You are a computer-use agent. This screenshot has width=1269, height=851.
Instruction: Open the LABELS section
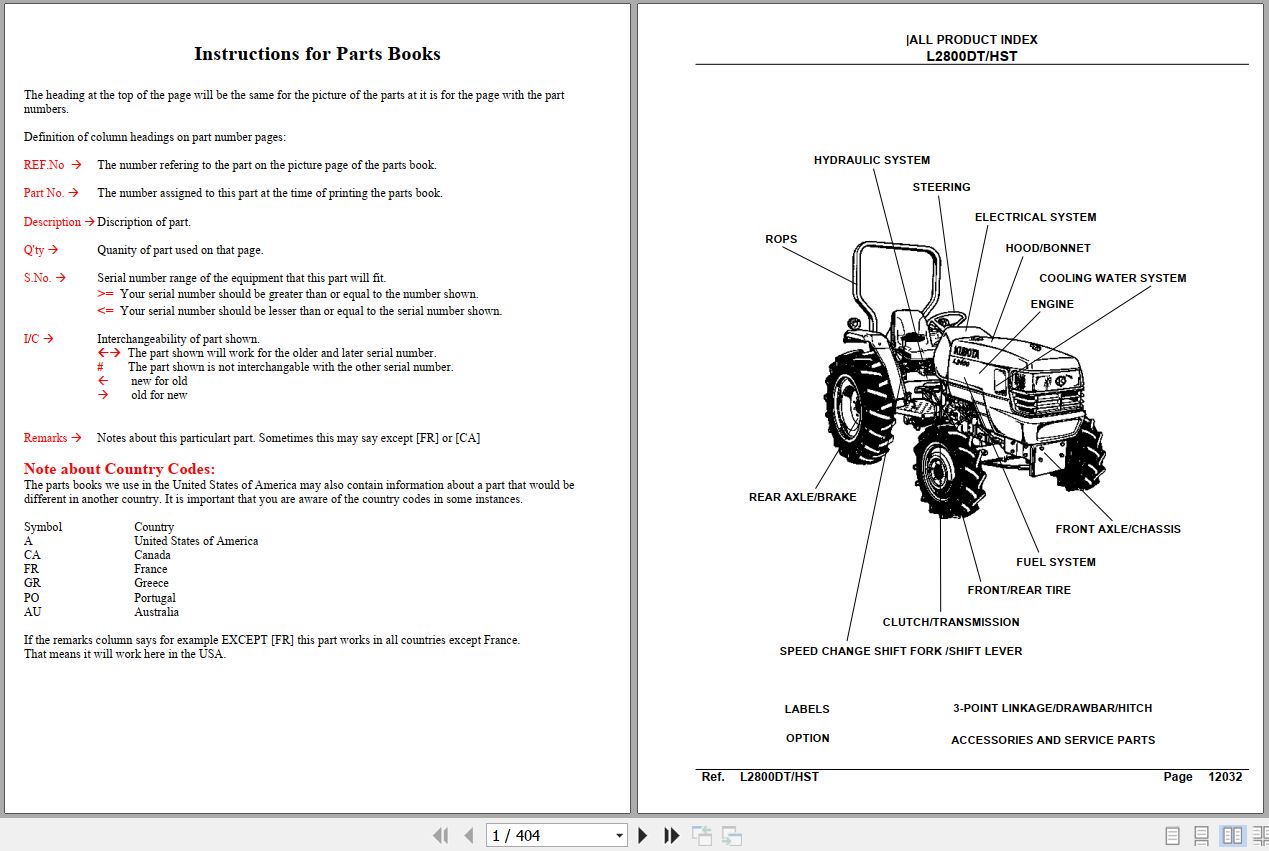point(807,709)
